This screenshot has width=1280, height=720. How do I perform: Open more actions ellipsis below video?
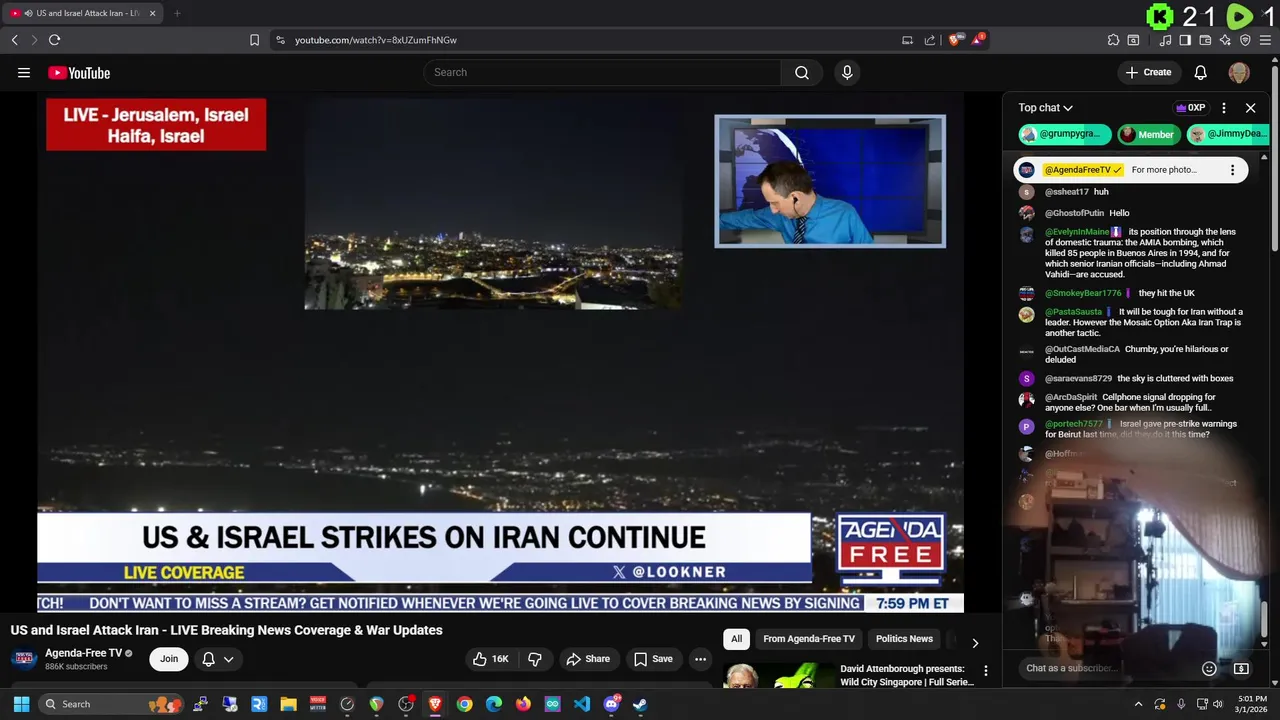pyautogui.click(x=700, y=659)
